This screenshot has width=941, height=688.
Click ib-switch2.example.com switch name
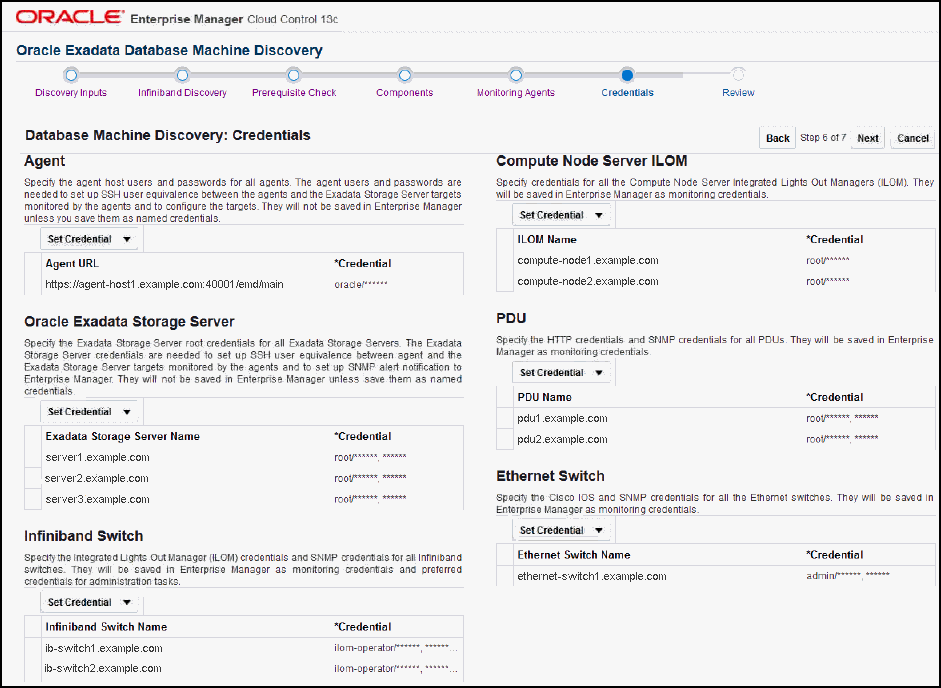[x=103, y=669]
